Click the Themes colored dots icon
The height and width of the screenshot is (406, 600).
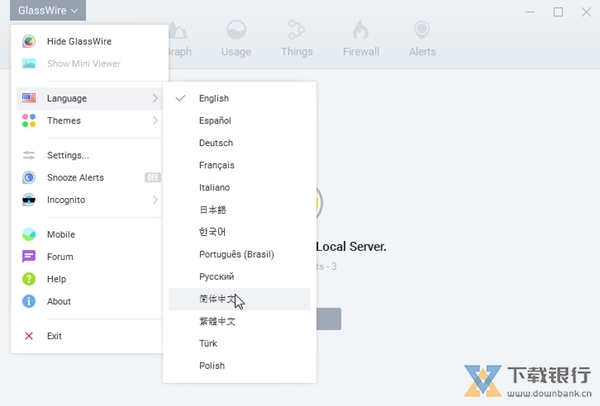coord(29,121)
